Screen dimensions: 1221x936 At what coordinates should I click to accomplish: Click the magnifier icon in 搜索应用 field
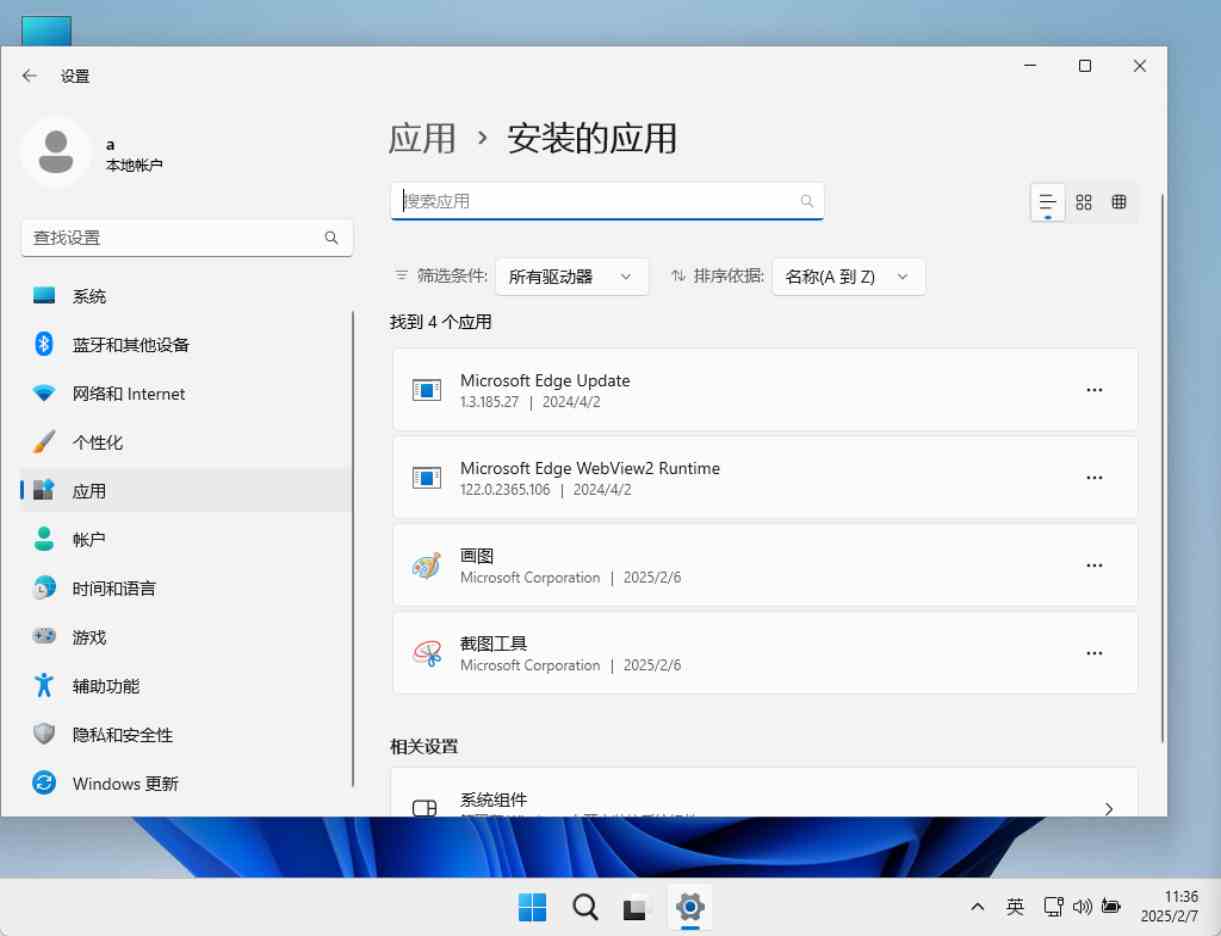pos(807,201)
